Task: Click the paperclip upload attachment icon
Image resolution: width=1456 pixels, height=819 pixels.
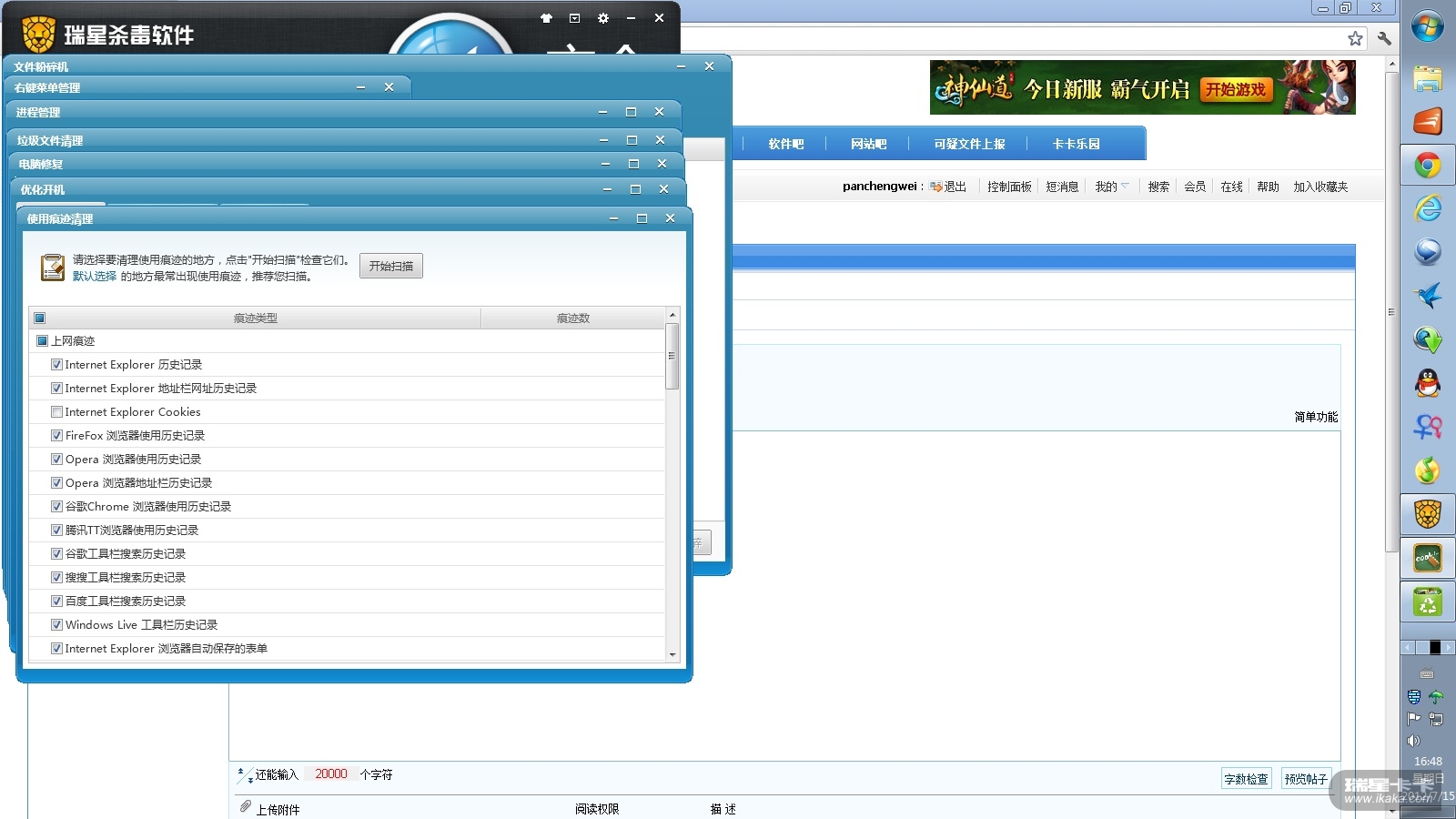Action: [x=246, y=807]
